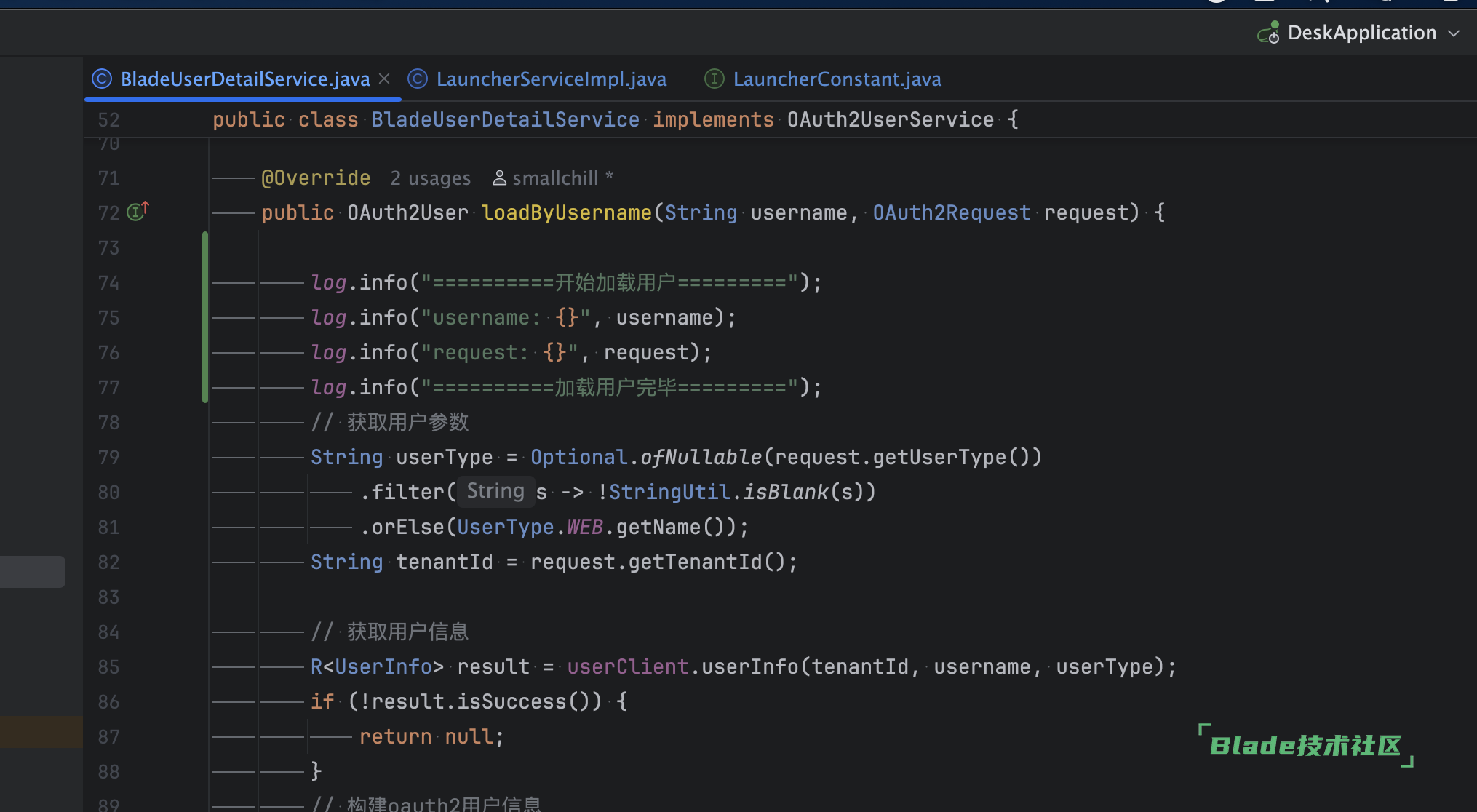Viewport: 1477px width, 812px height.
Task: Click the OAuth2UserService interface name
Action: pos(891,120)
